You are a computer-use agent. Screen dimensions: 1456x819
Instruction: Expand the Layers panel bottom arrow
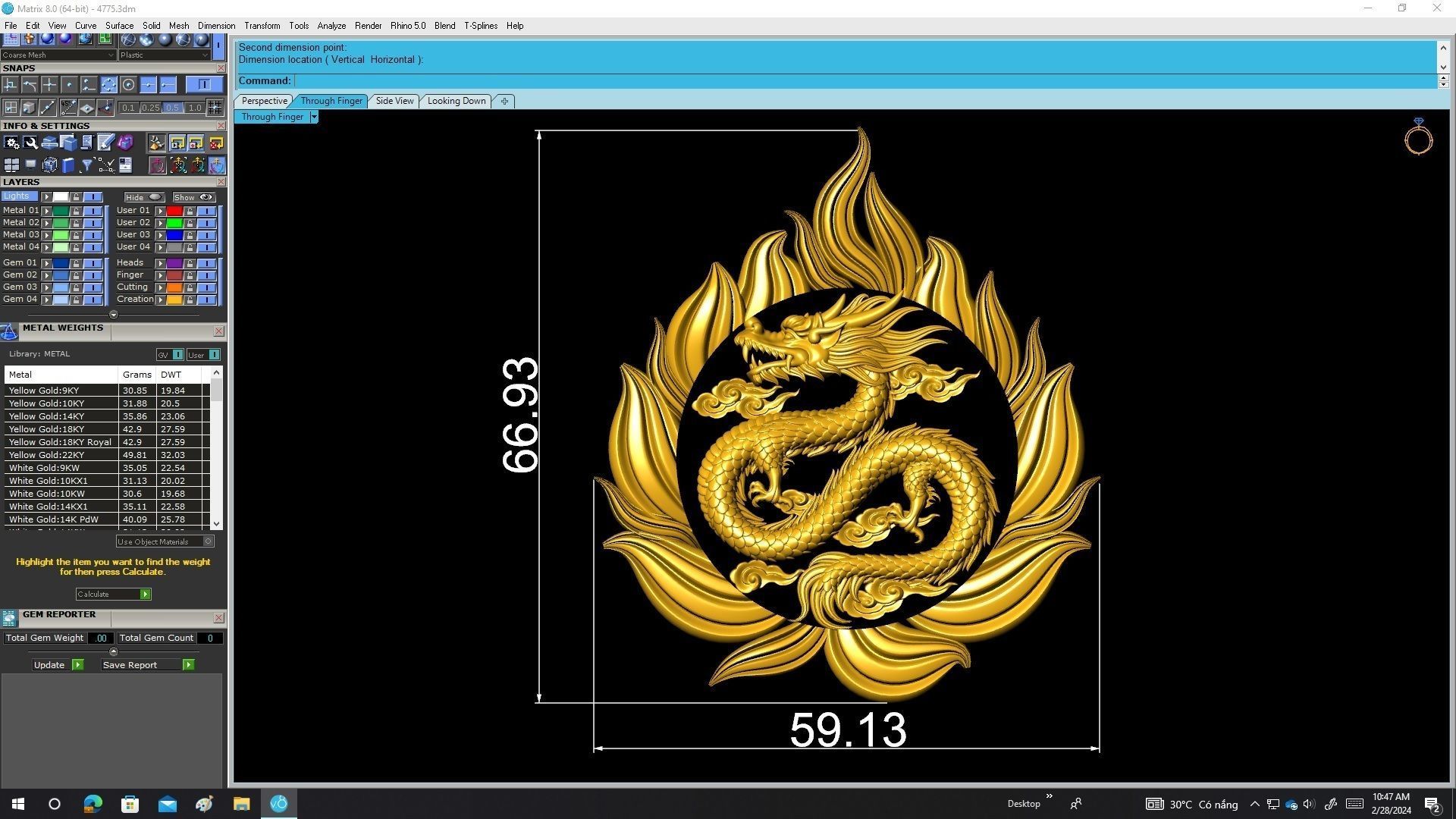click(114, 315)
